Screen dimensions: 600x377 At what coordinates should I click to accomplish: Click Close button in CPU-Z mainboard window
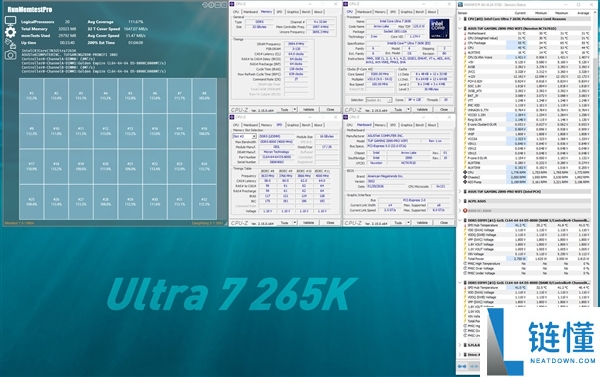(x=443, y=222)
